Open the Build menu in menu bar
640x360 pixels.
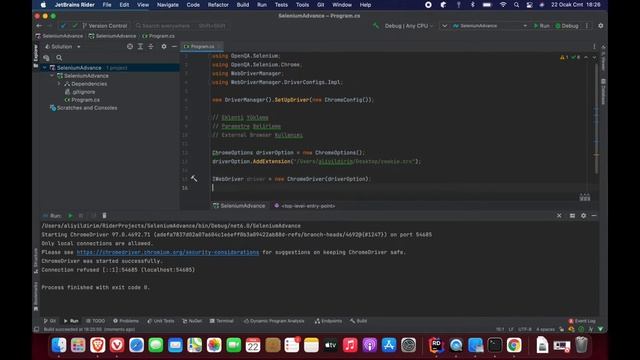point(243,5)
